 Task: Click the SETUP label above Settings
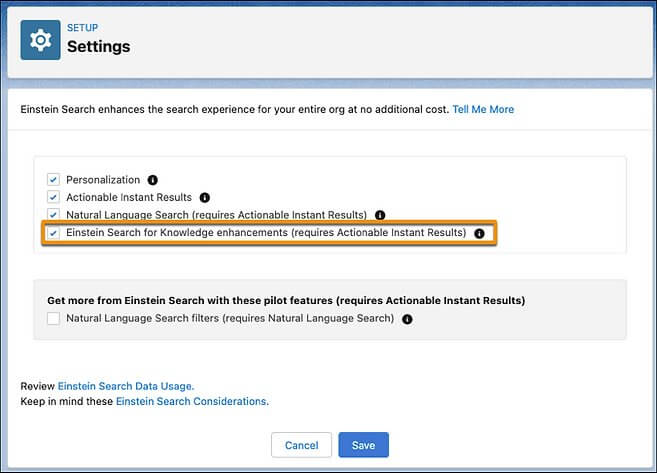click(82, 28)
